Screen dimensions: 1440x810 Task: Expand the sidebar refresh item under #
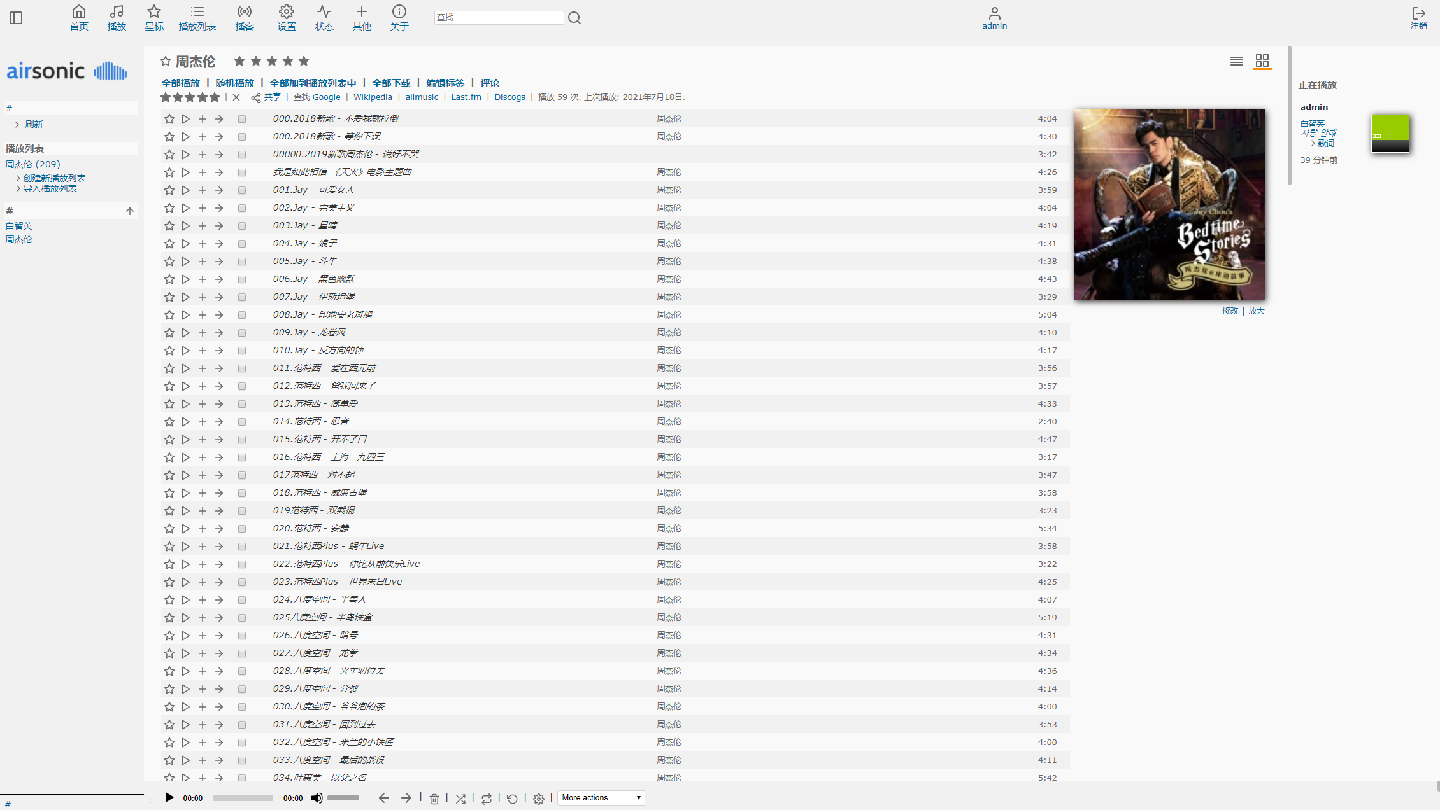(x=34, y=124)
